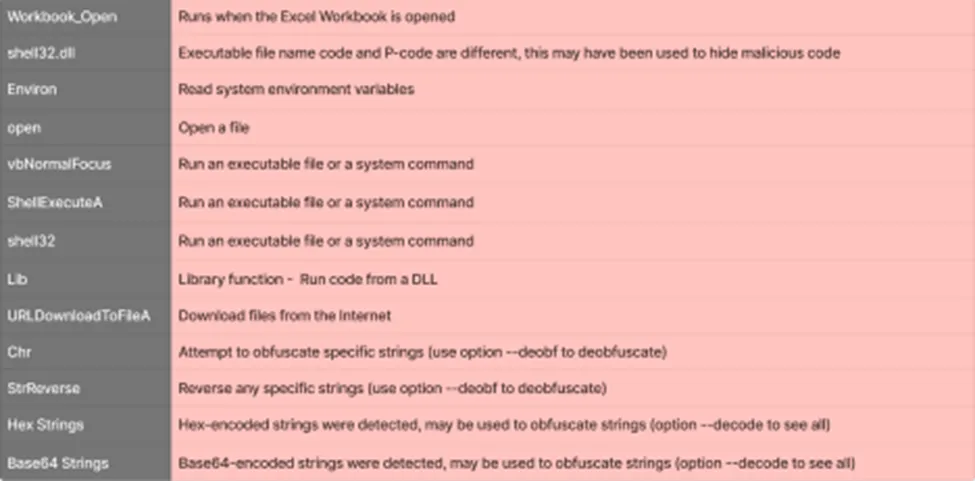
Task: Click the 'open' keyword cell
Action: 85,127
